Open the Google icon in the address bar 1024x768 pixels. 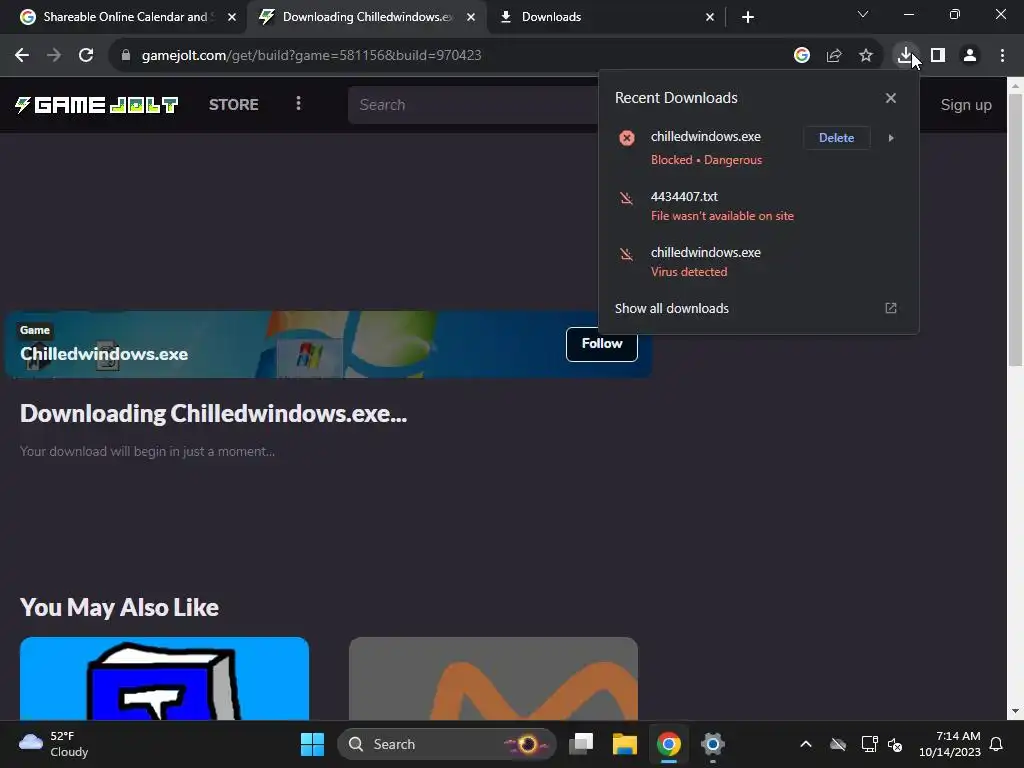pyautogui.click(x=802, y=56)
